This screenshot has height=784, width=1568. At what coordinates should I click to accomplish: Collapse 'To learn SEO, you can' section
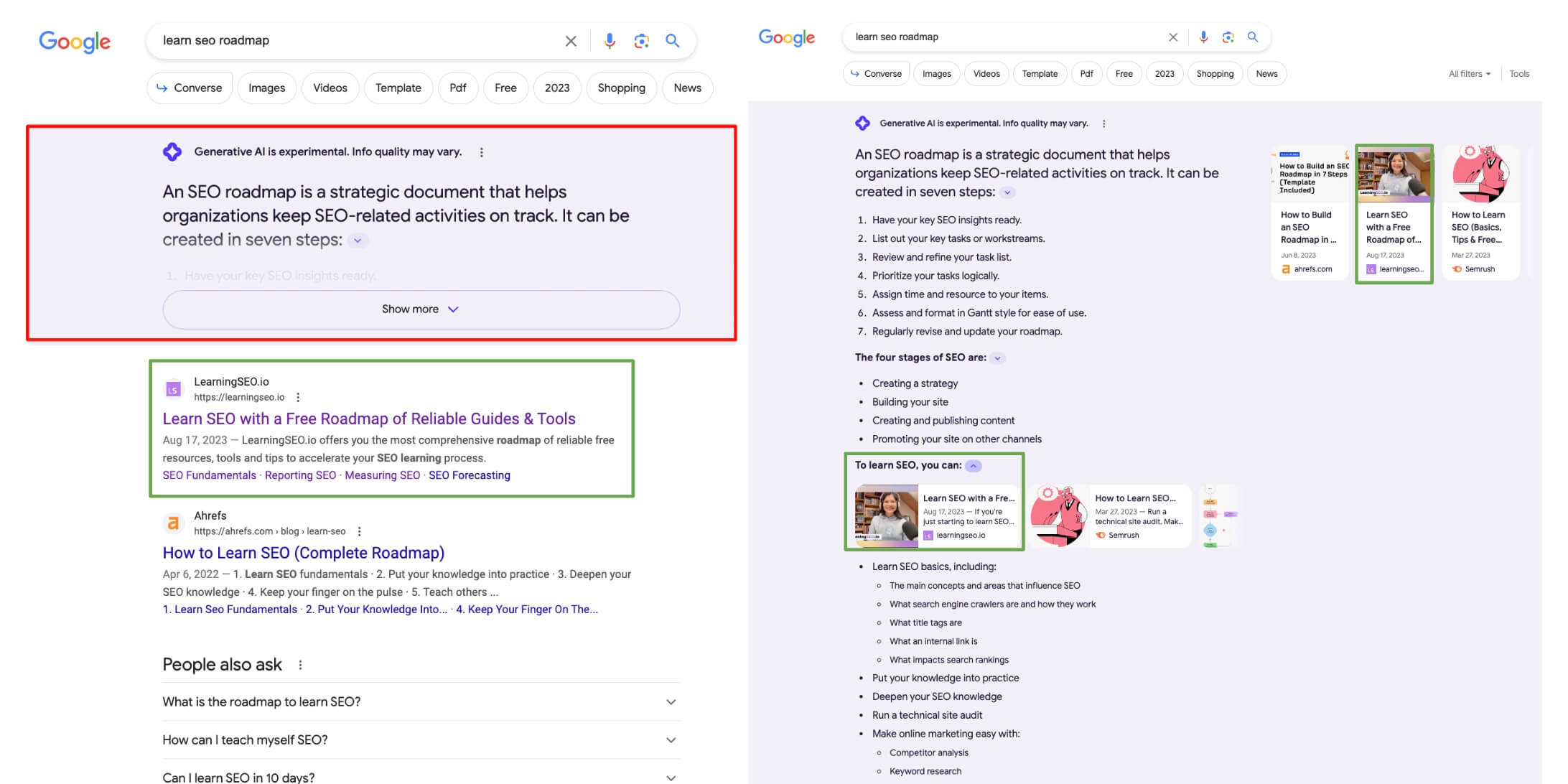(974, 466)
